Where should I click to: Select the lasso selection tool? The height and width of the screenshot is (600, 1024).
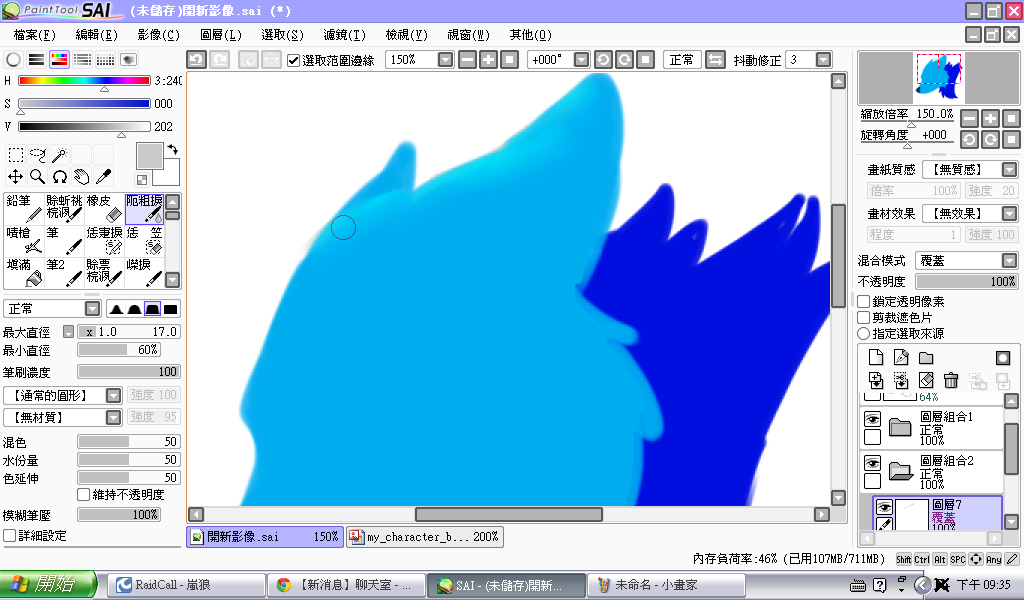38,155
